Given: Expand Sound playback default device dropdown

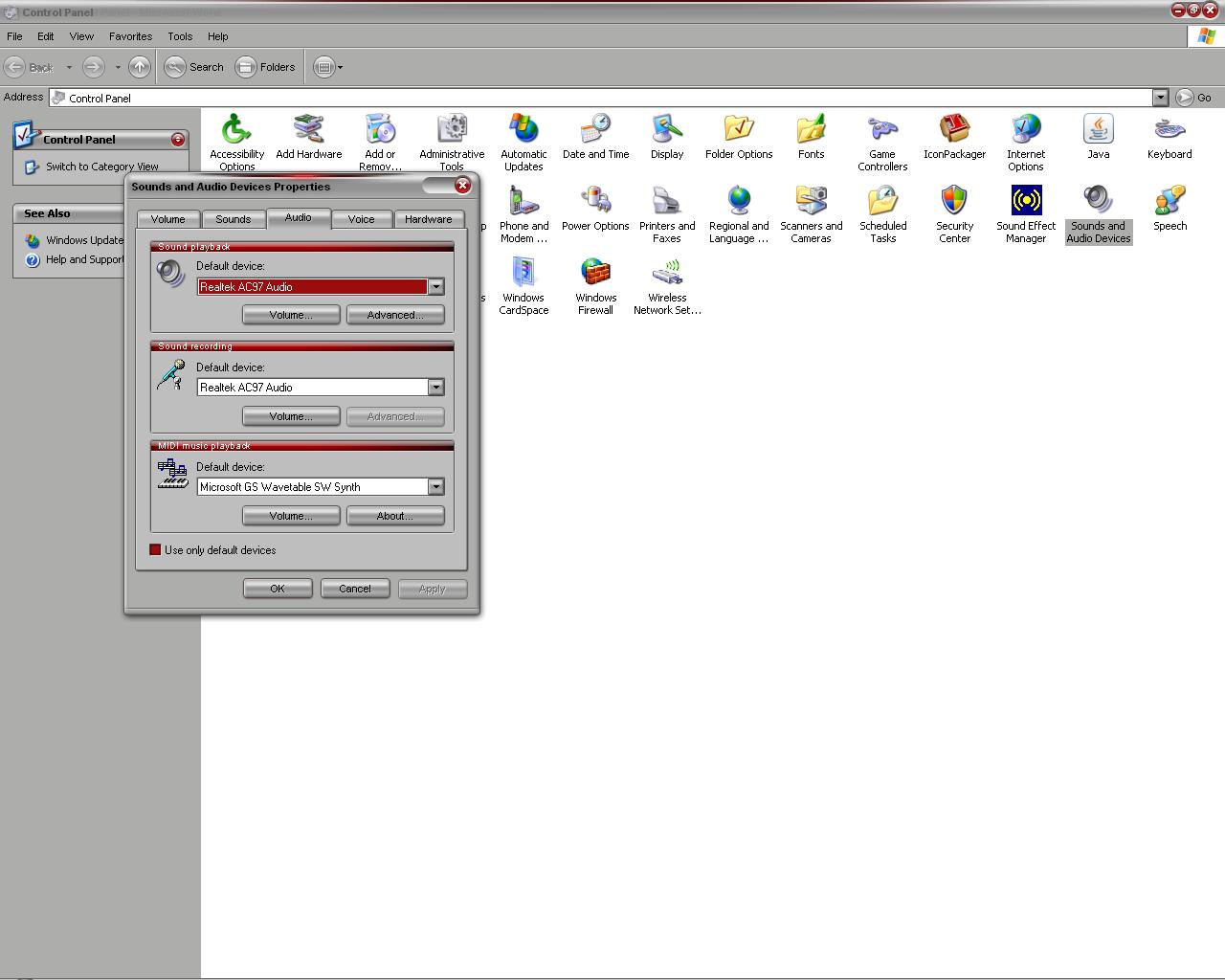Looking at the screenshot, I should click(435, 286).
